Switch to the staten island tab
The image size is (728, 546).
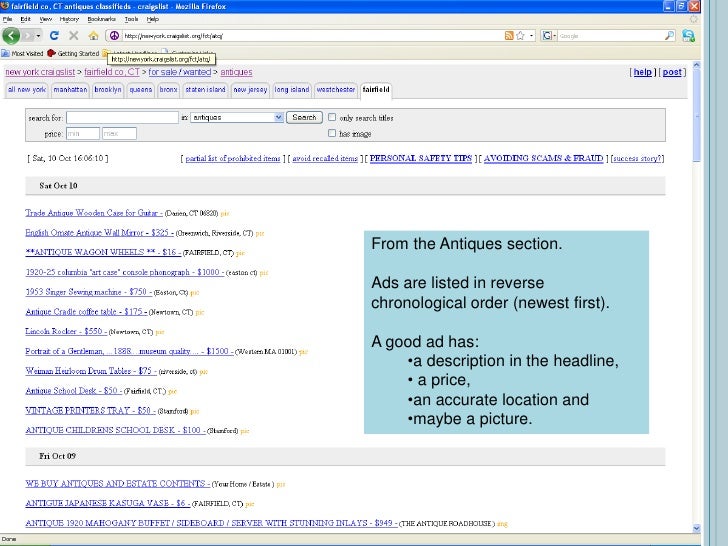205,90
